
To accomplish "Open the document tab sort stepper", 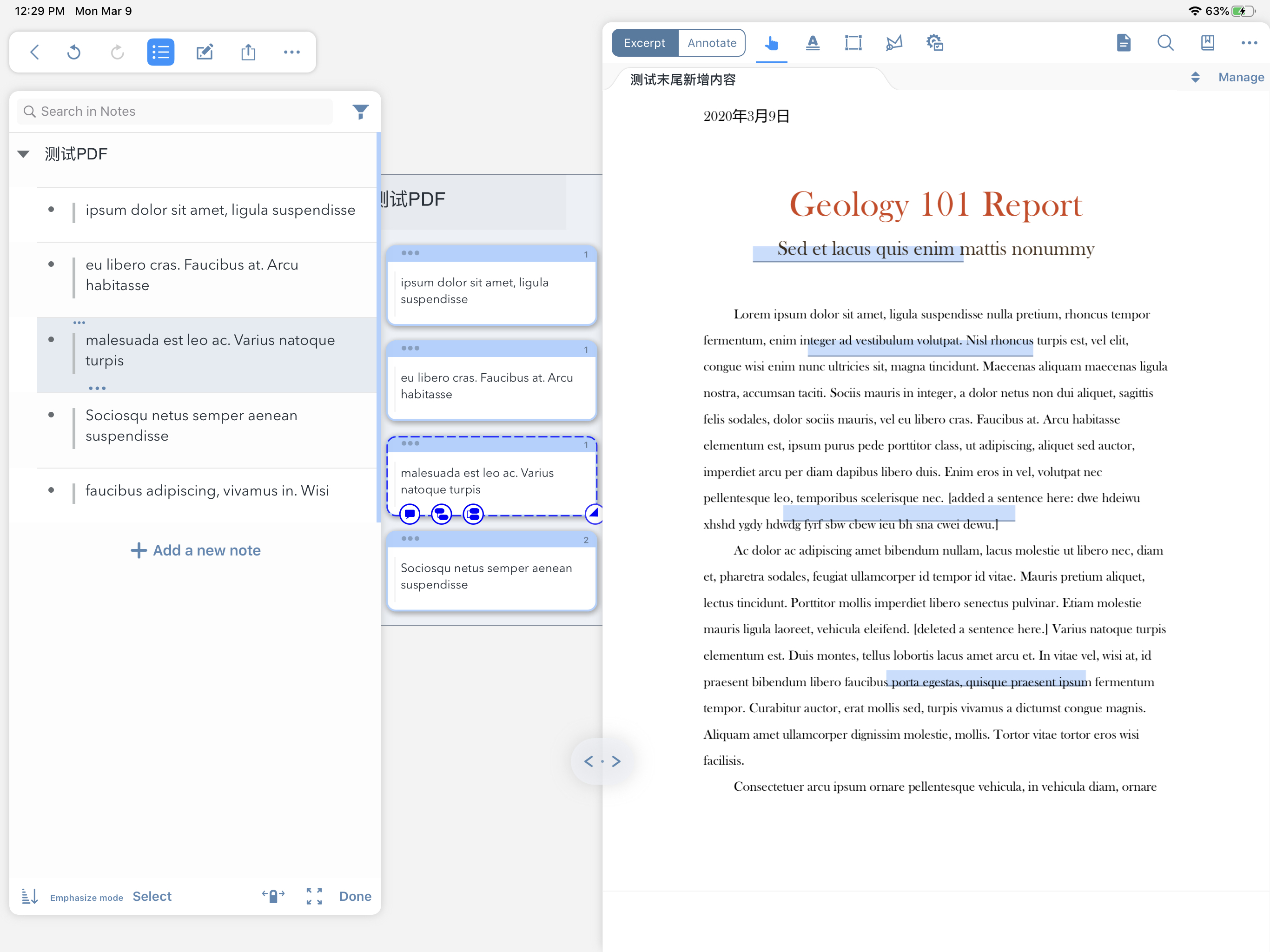I will [x=1195, y=78].
